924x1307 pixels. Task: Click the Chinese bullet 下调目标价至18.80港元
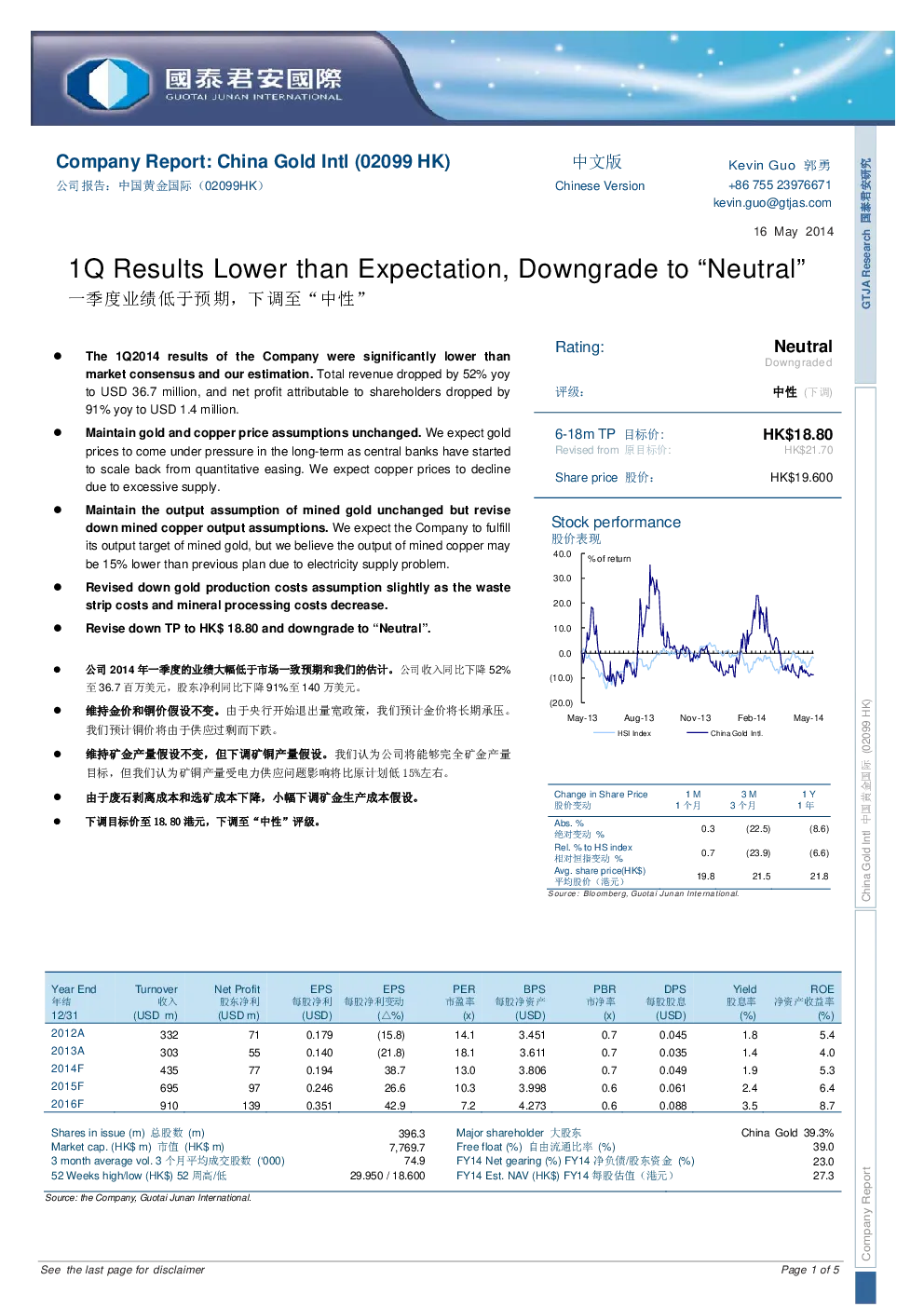pos(203,822)
